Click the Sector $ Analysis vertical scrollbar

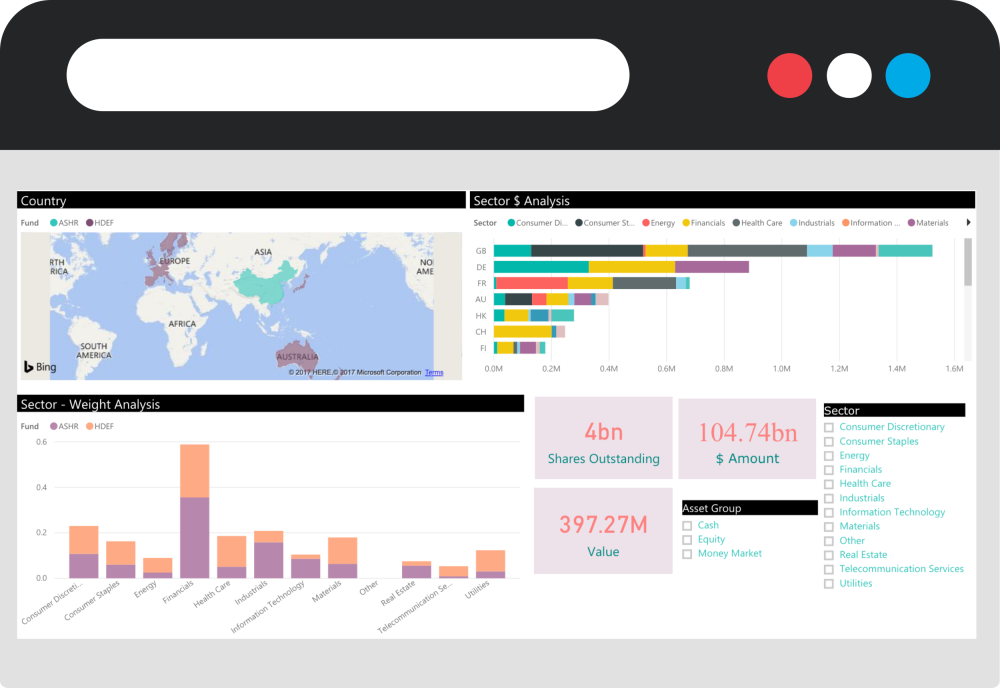(x=968, y=263)
